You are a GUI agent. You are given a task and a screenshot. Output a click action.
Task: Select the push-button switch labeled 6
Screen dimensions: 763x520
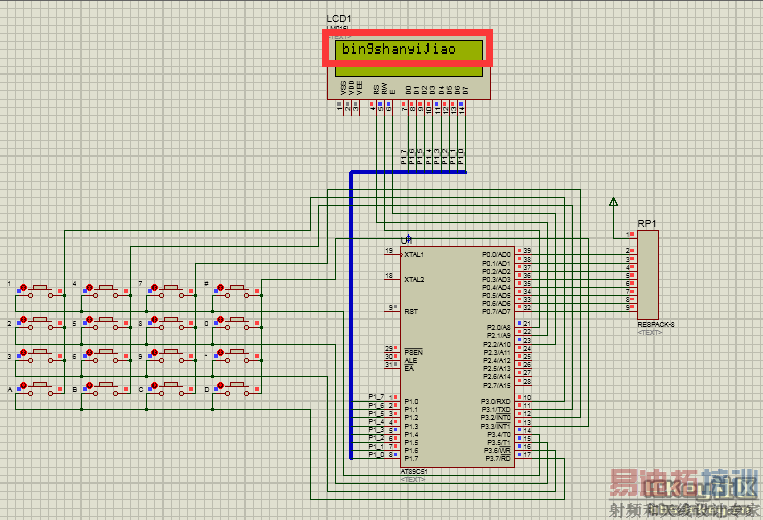click(x=106, y=357)
